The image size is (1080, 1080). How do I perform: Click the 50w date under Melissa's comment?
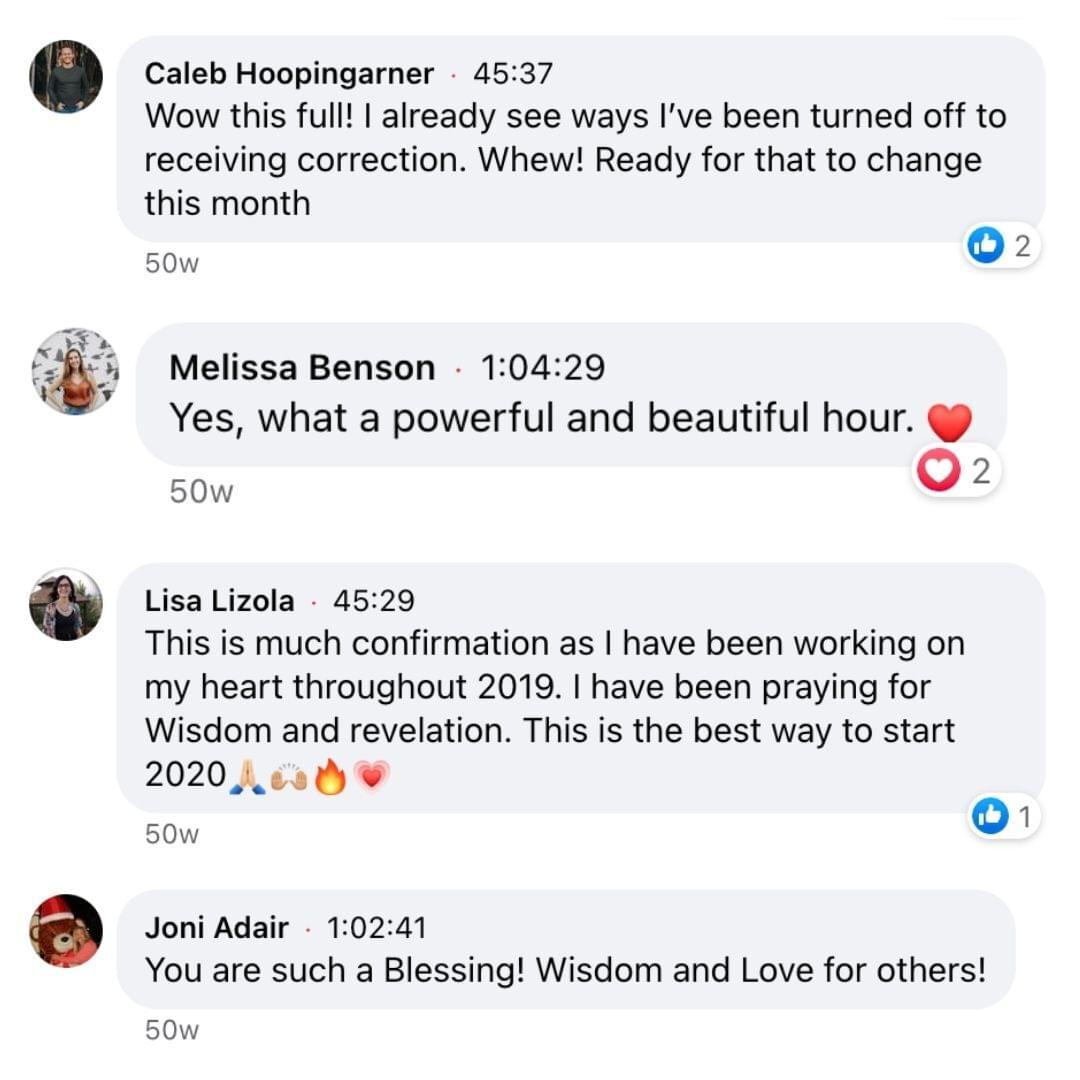[x=201, y=492]
